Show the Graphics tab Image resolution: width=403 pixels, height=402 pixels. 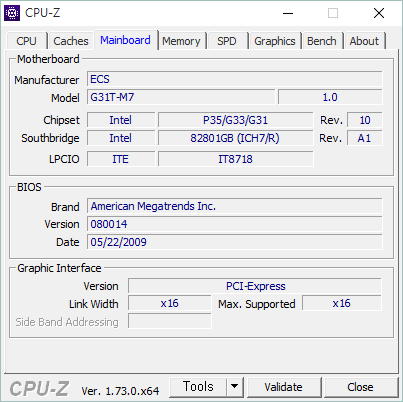coord(275,41)
